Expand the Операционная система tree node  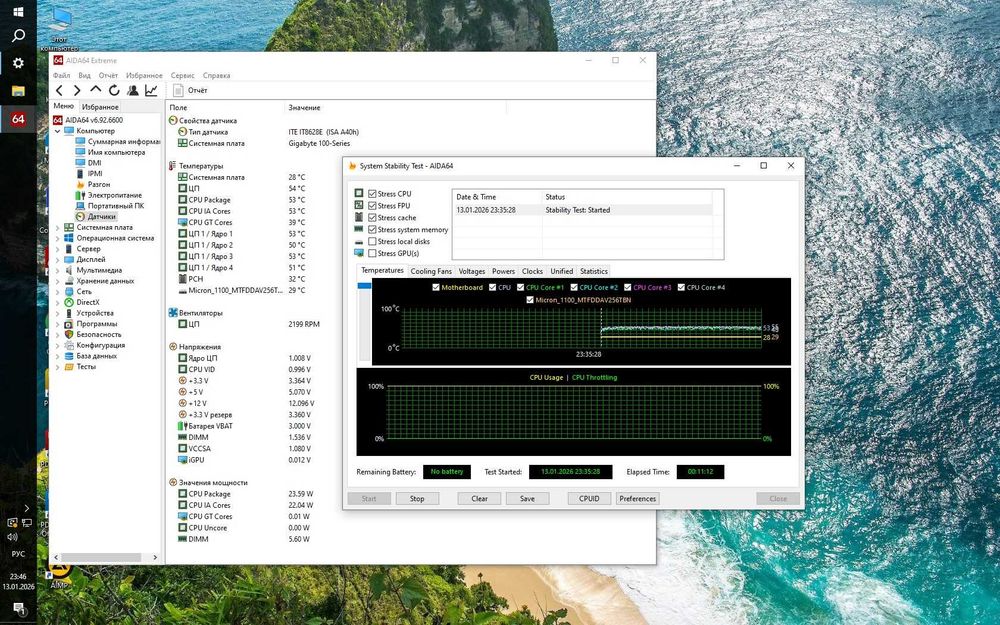57,238
